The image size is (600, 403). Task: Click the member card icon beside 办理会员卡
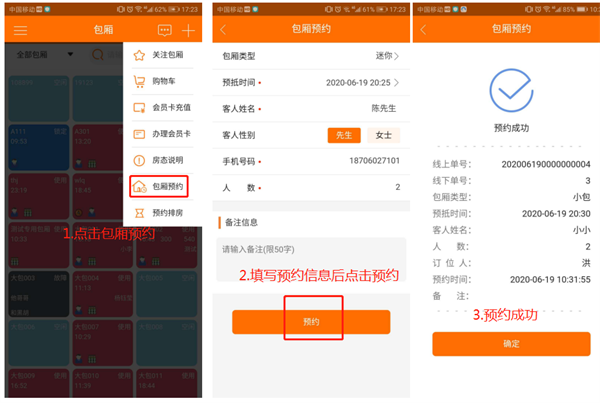point(139,134)
